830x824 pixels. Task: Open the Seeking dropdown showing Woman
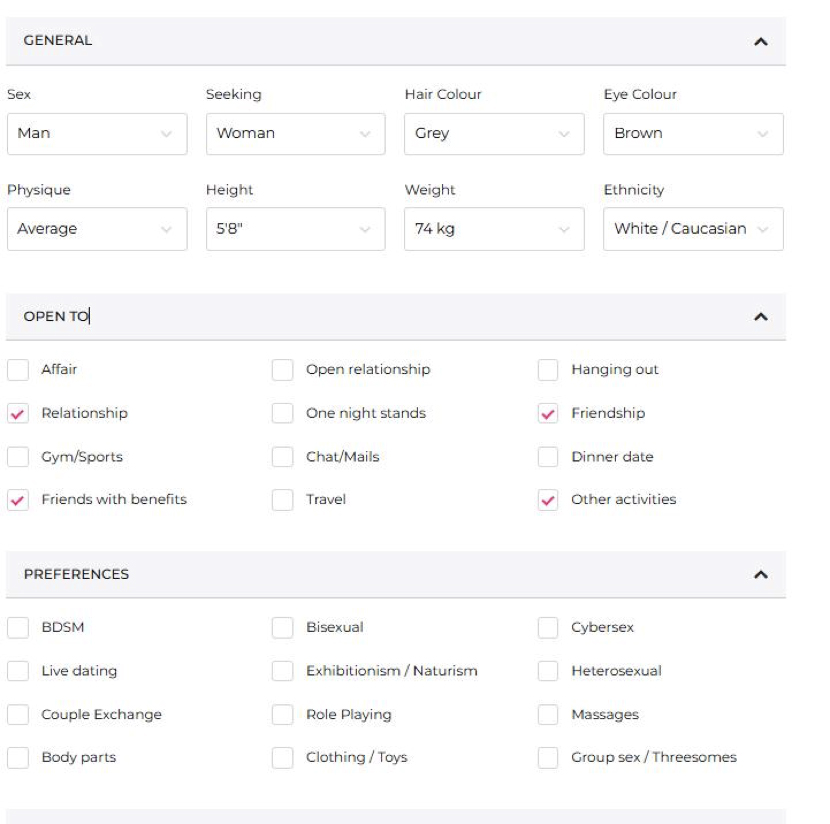[295, 134]
